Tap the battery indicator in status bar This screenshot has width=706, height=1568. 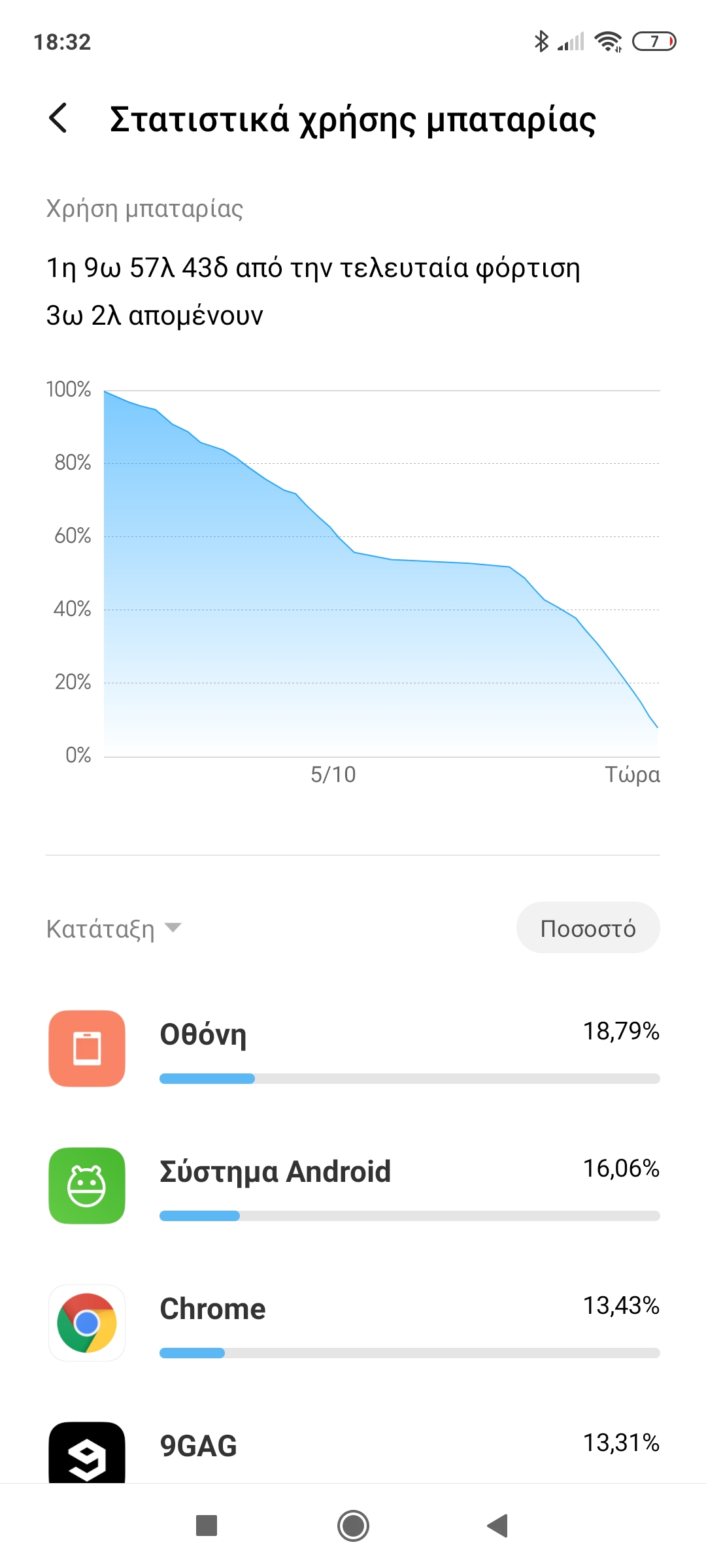tap(654, 41)
